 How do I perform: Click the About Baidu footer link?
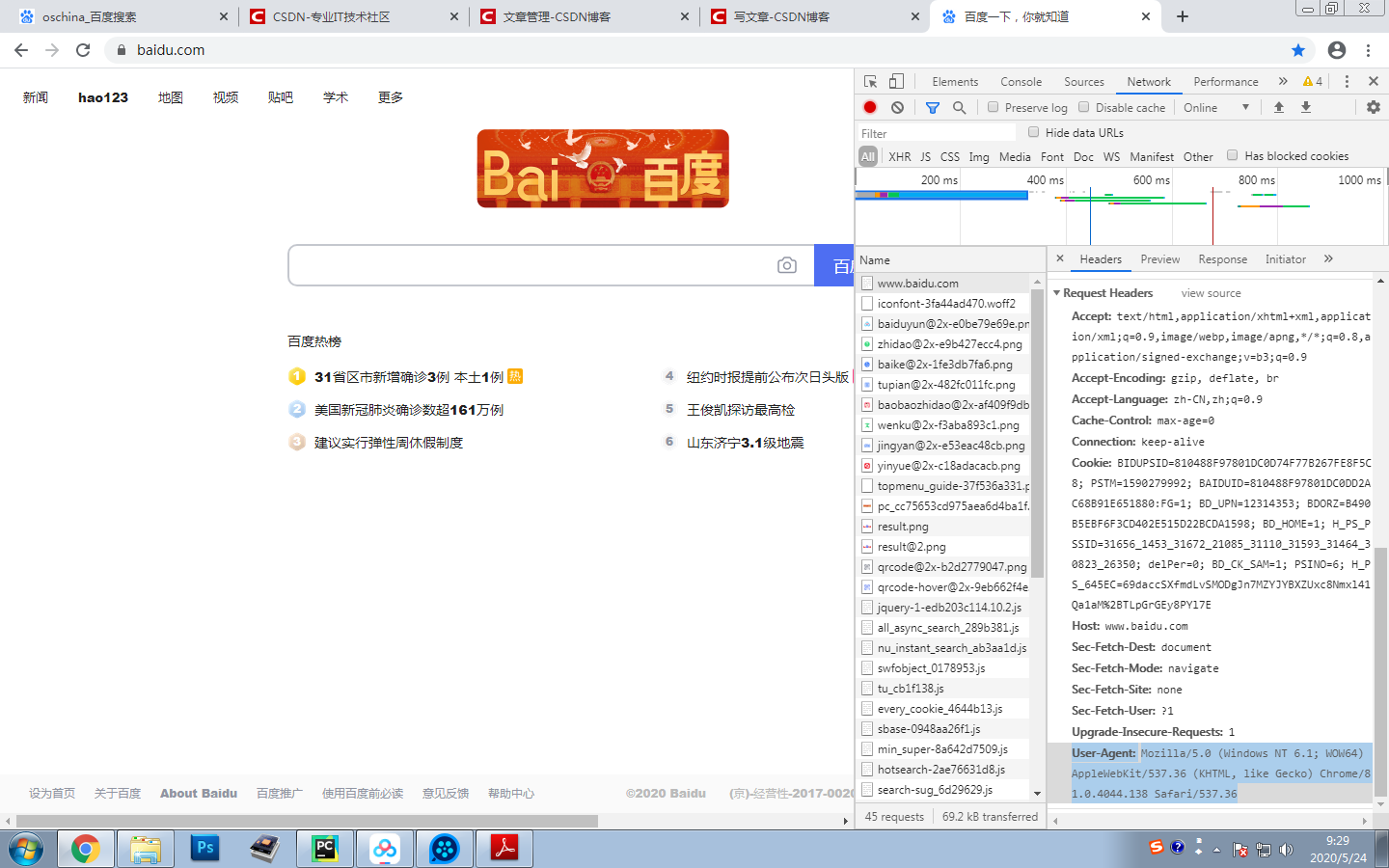click(x=199, y=793)
